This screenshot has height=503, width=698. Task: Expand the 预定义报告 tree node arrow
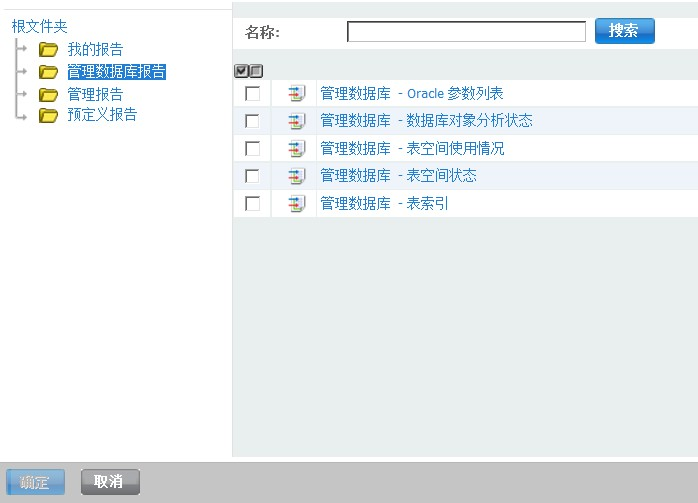click(x=22, y=117)
